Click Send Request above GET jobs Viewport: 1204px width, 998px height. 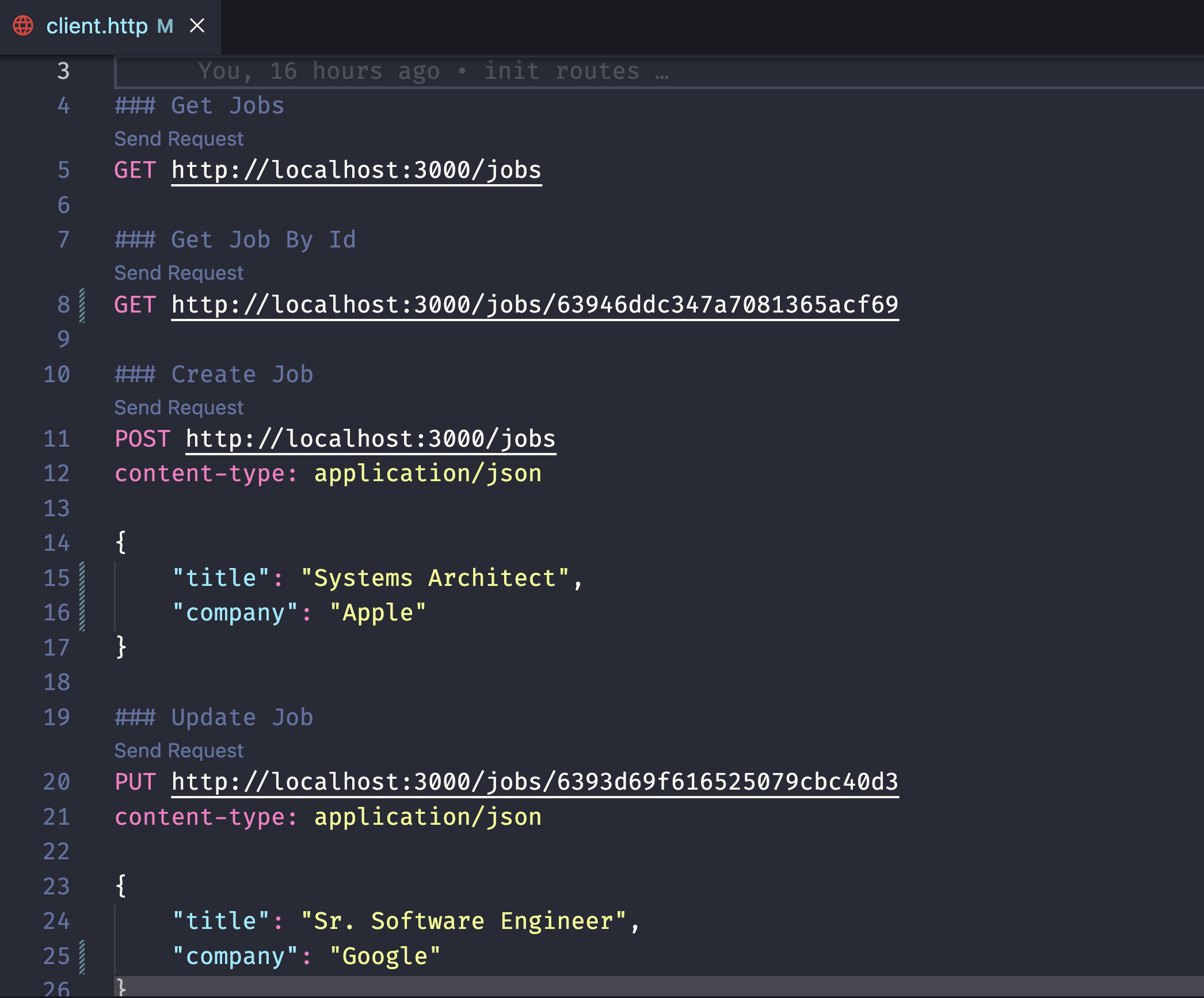coord(178,139)
